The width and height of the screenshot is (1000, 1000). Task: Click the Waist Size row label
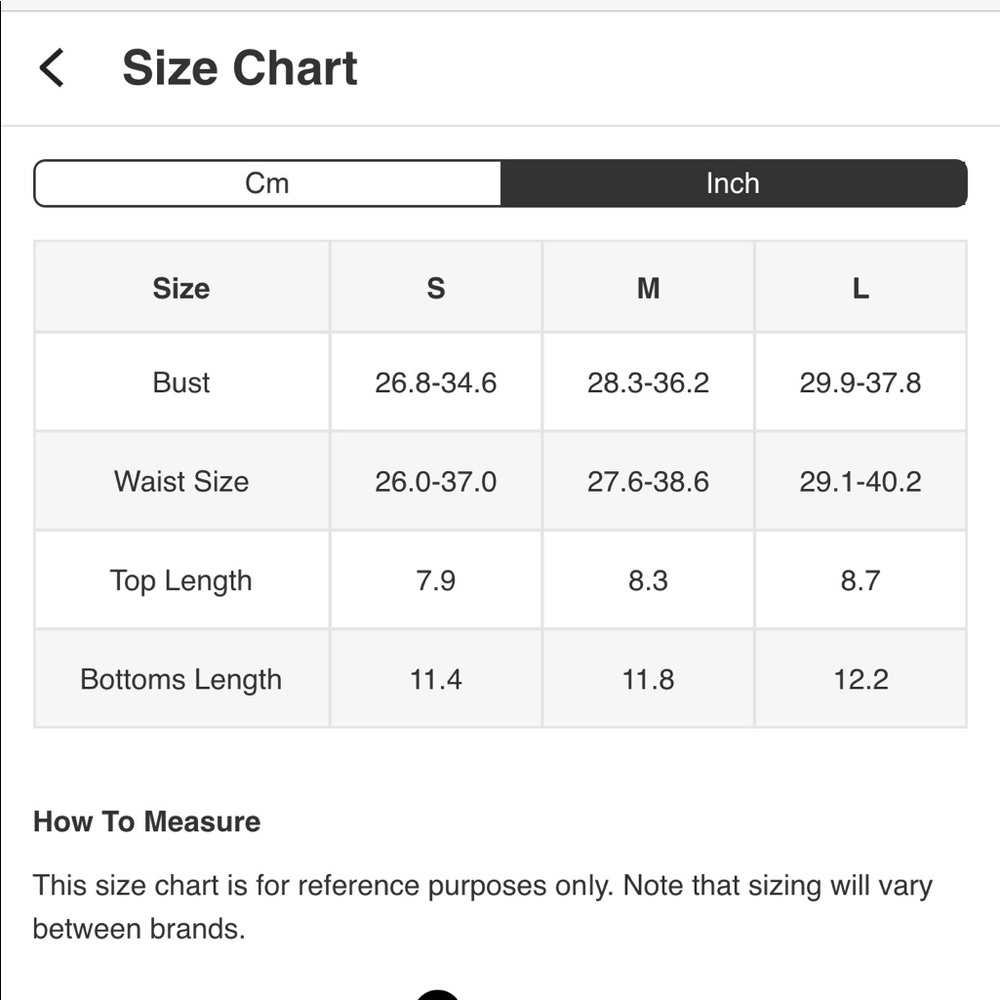[x=182, y=482]
